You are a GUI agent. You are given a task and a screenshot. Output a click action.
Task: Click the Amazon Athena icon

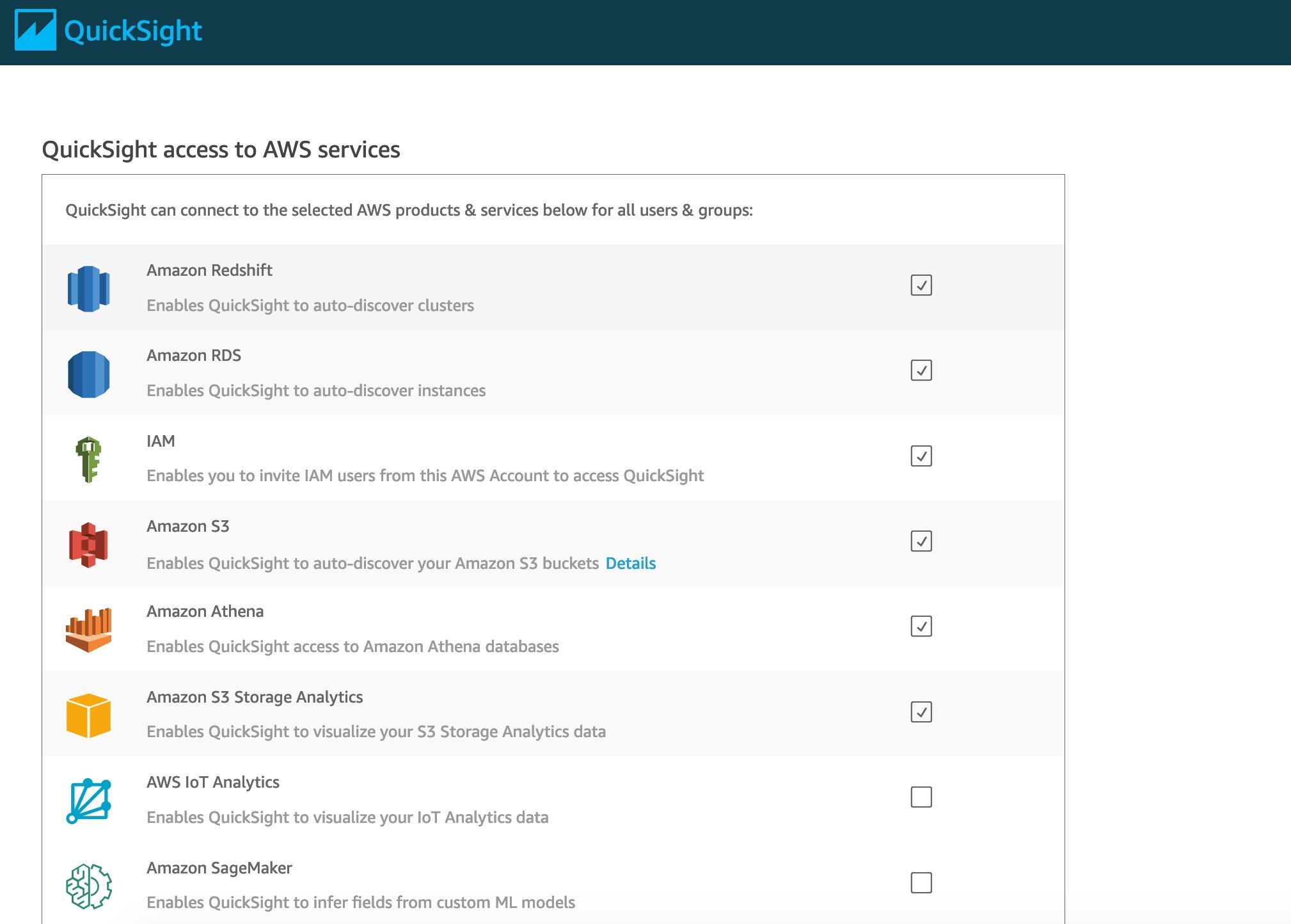88,630
